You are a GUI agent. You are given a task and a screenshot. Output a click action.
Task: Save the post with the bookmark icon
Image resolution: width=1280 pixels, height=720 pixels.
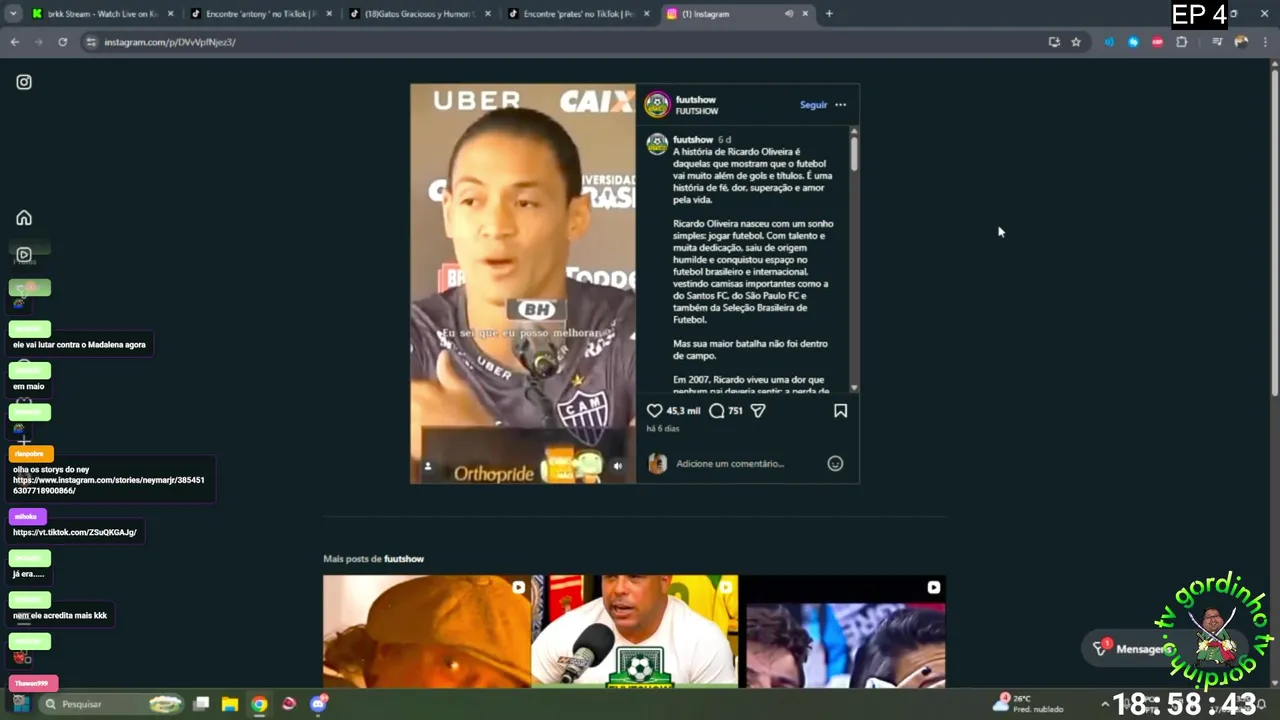(x=841, y=411)
